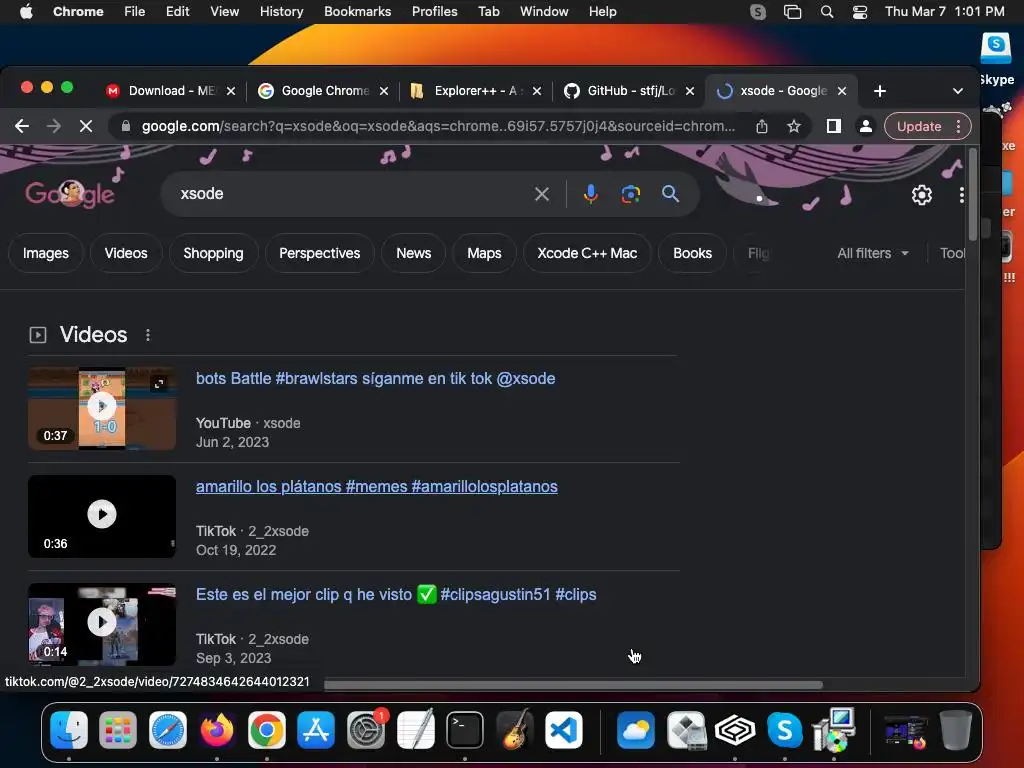Select the Xcode C++ Mac chip

587,253
